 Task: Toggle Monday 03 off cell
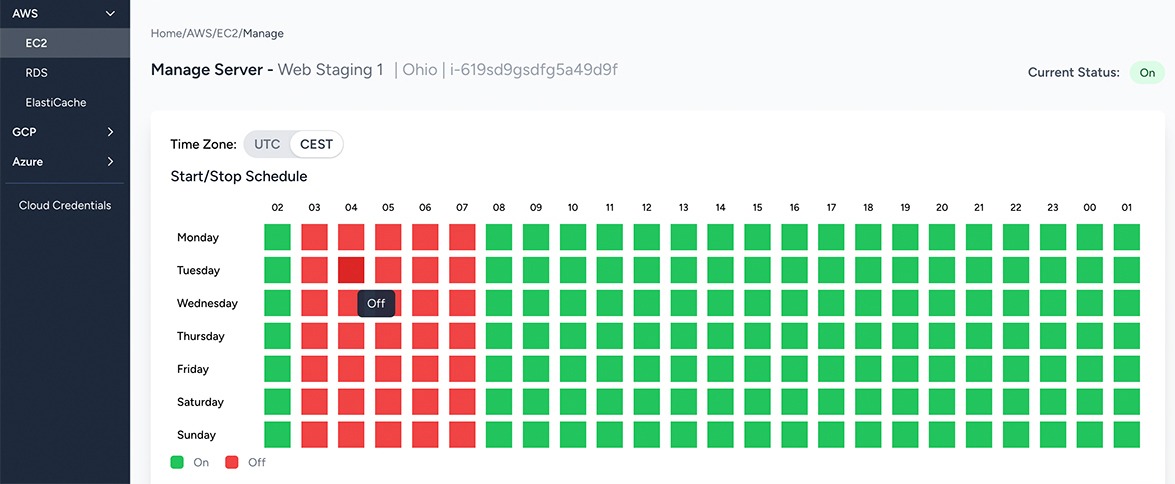pyautogui.click(x=314, y=237)
